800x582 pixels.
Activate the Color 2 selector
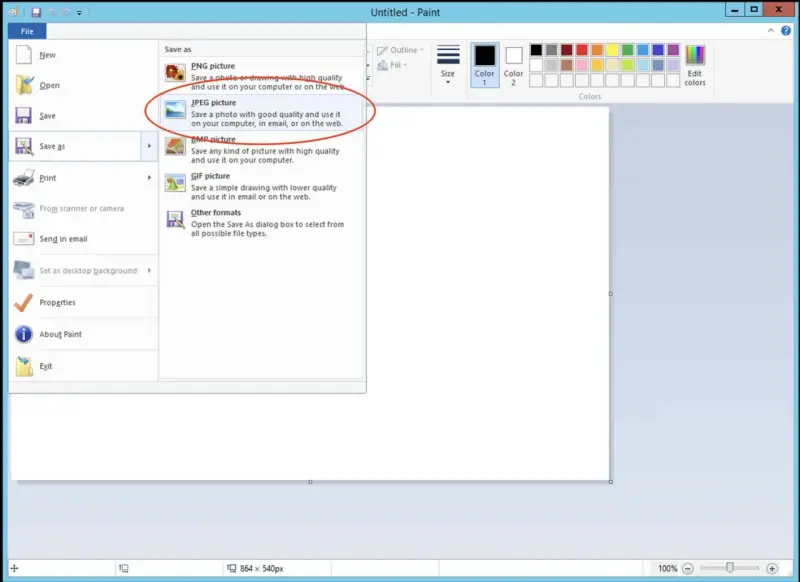click(514, 64)
